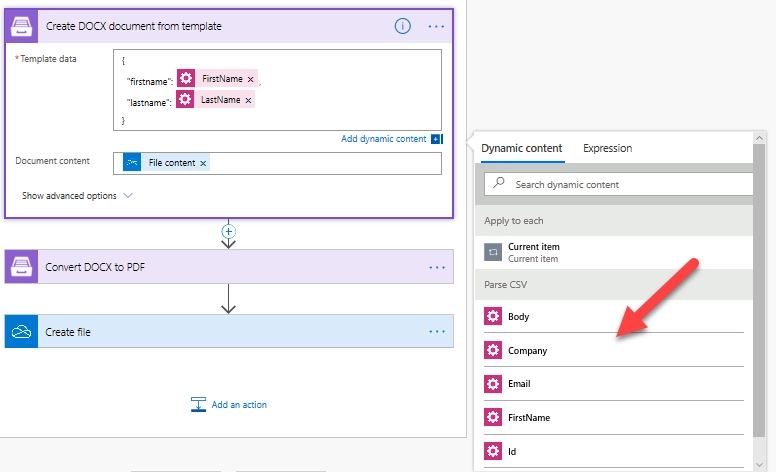The height and width of the screenshot is (472, 776).
Task: Click the search magnifier icon in dynamic content
Action: [499, 182]
